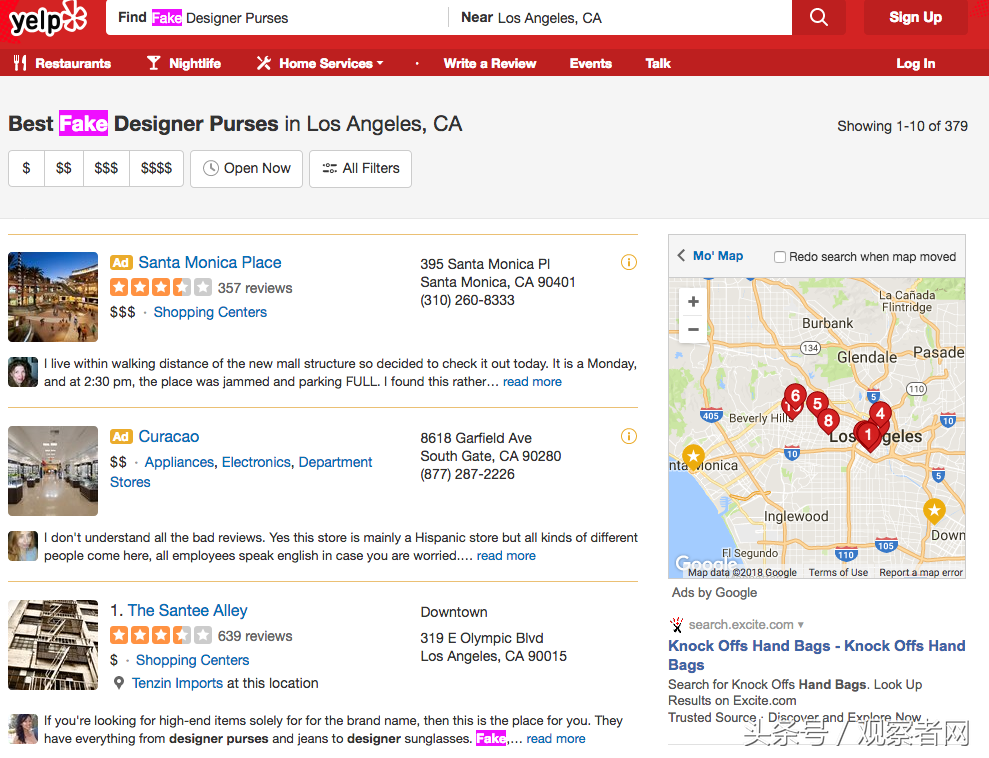Click Knock Offs Hand Bags ad title
Image resolution: width=989 pixels, height=758 pixels.
click(816, 655)
